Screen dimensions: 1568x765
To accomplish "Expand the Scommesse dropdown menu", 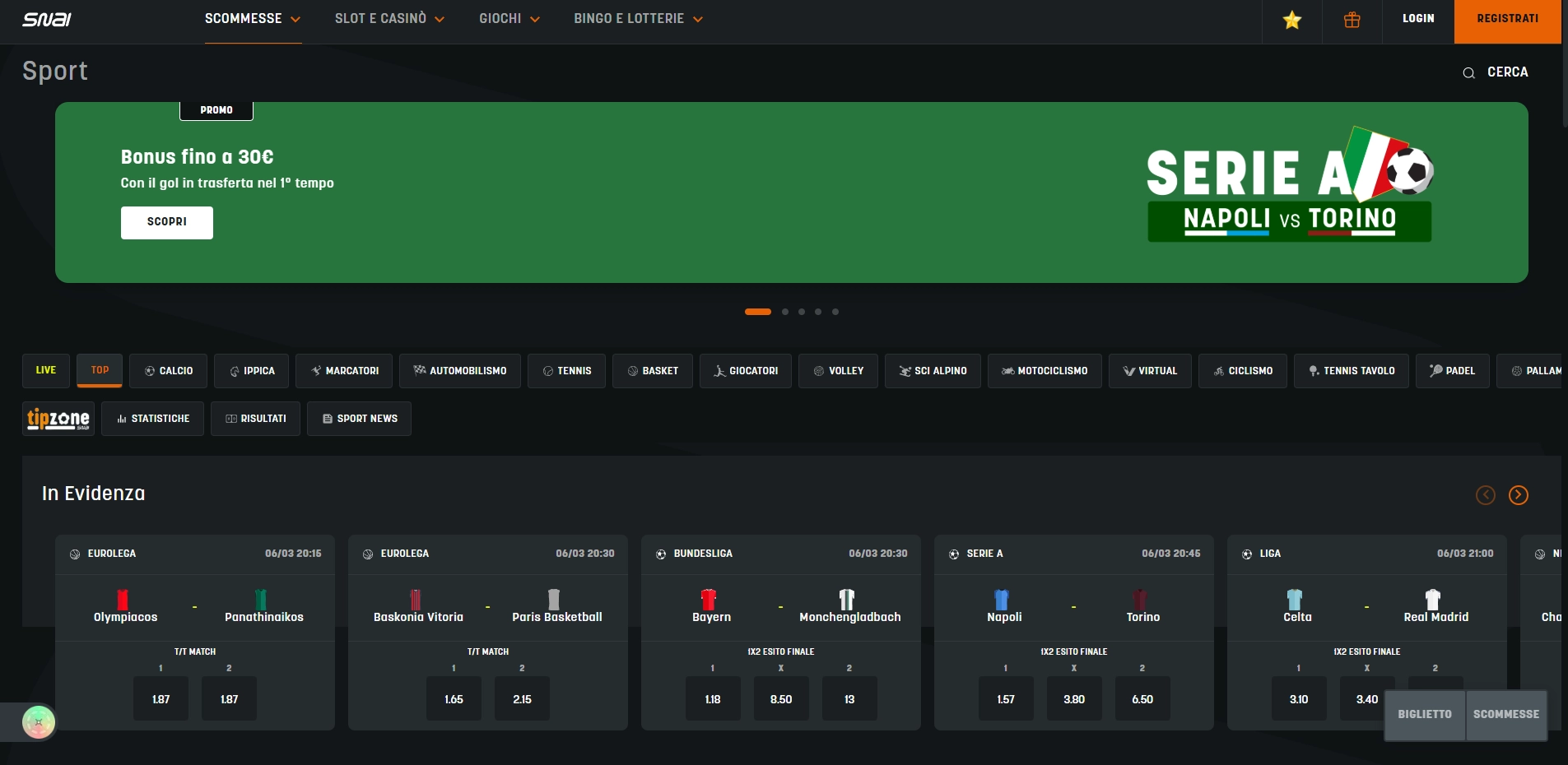I will pos(252,19).
